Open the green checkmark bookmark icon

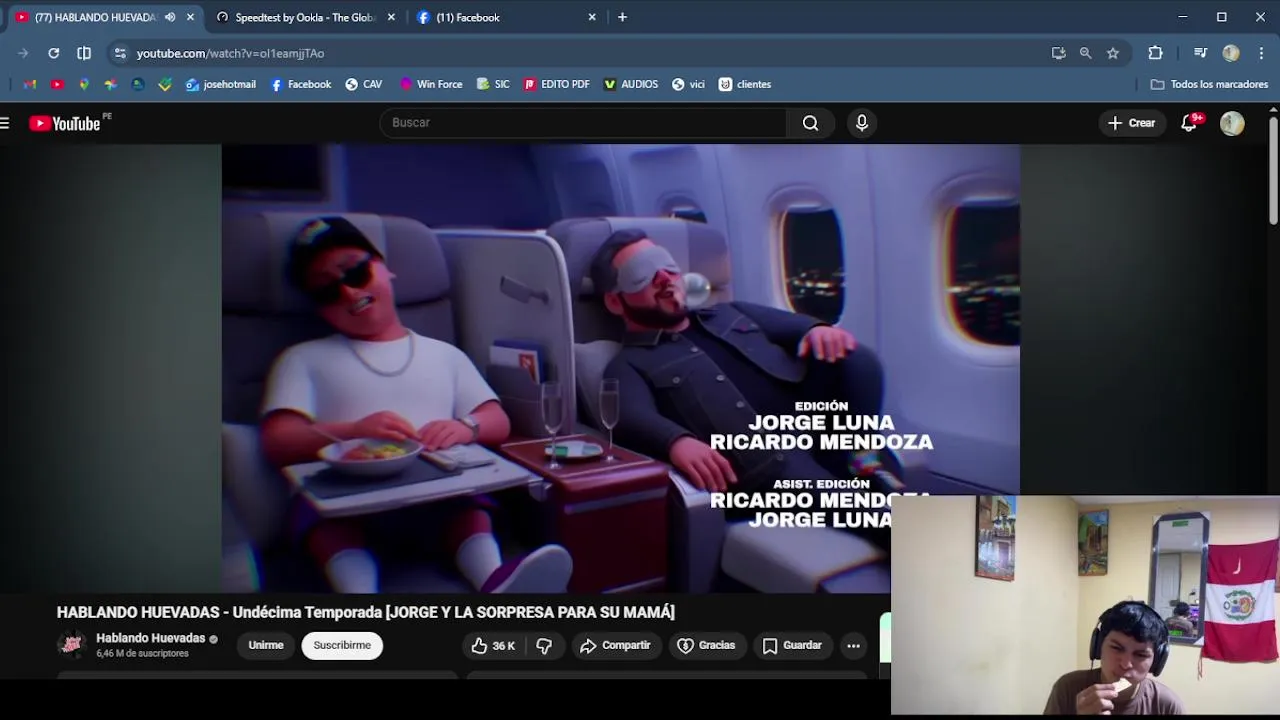tap(165, 84)
